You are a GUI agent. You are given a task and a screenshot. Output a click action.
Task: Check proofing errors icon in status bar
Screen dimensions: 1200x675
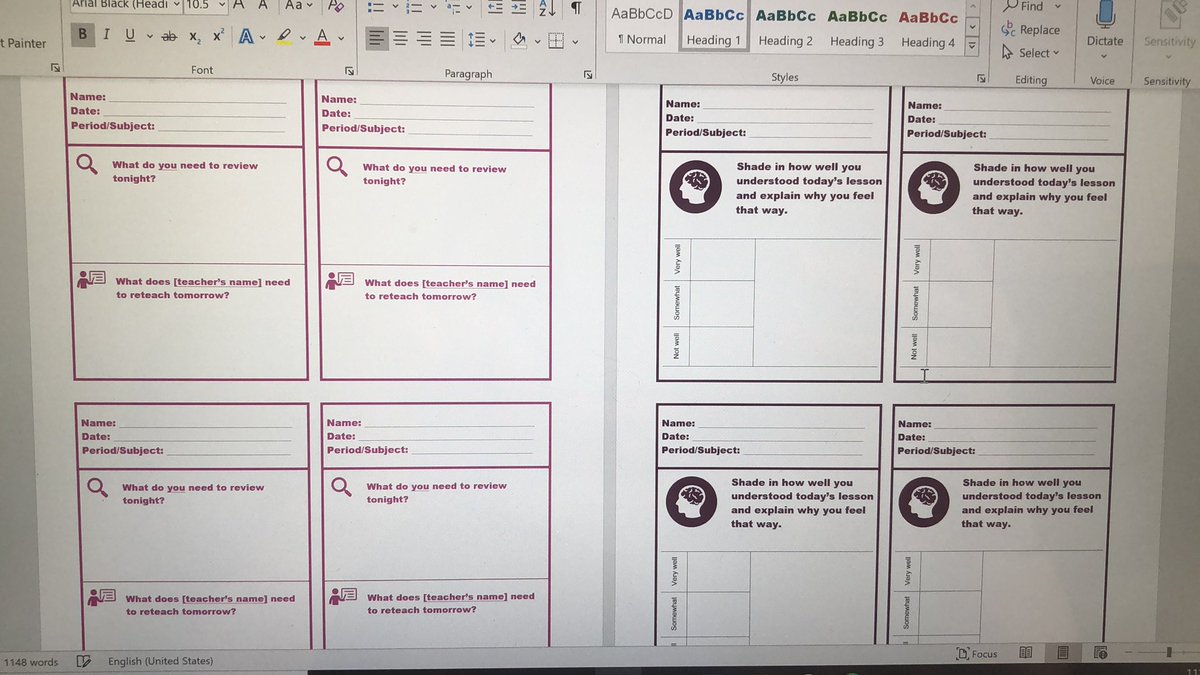click(x=84, y=661)
